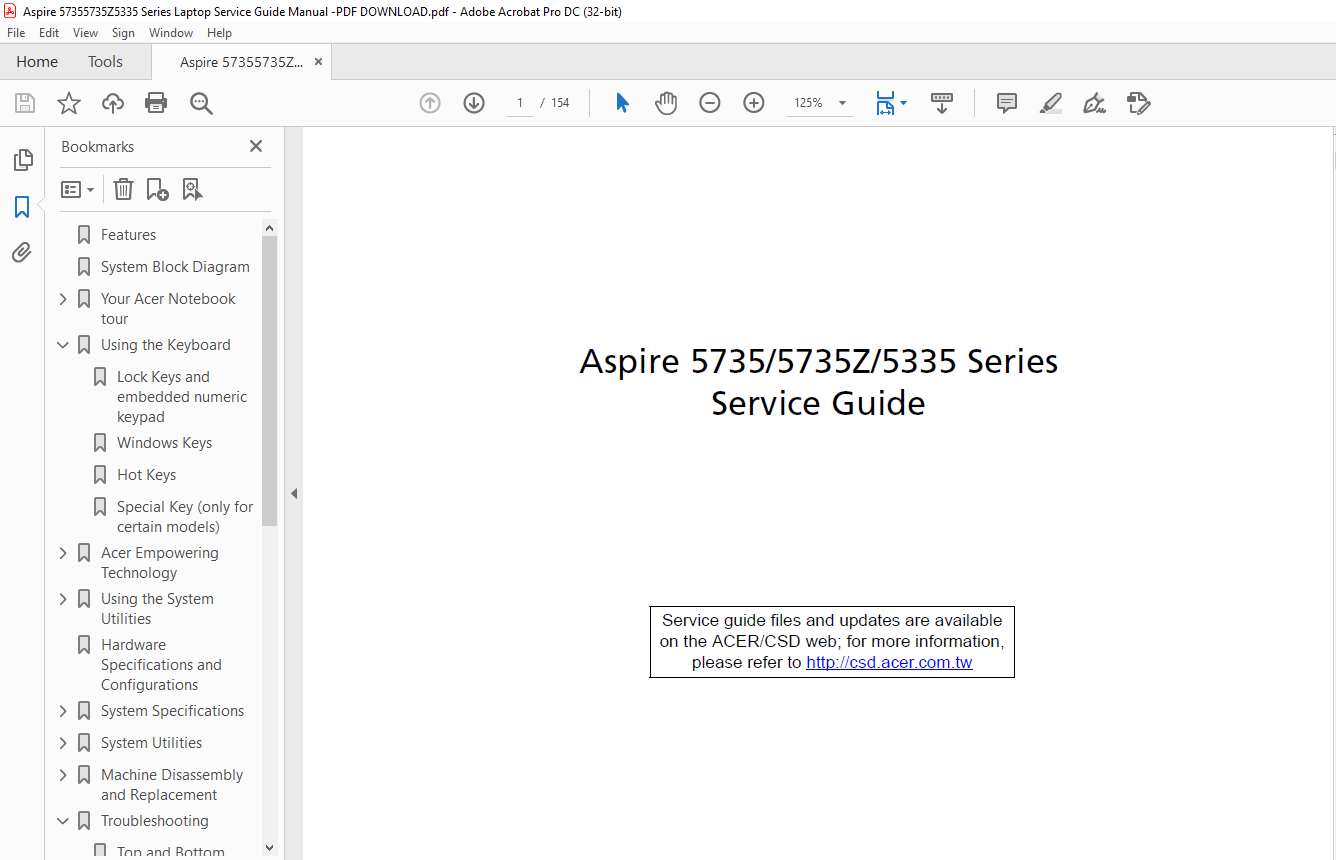Expand Your Acer Notebook tour bookmark

click(x=63, y=299)
